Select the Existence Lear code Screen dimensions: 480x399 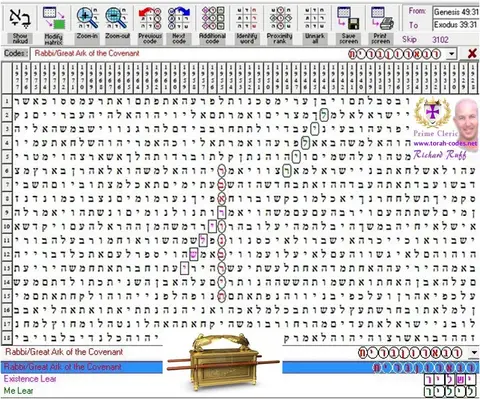pyautogui.click(x=30, y=379)
